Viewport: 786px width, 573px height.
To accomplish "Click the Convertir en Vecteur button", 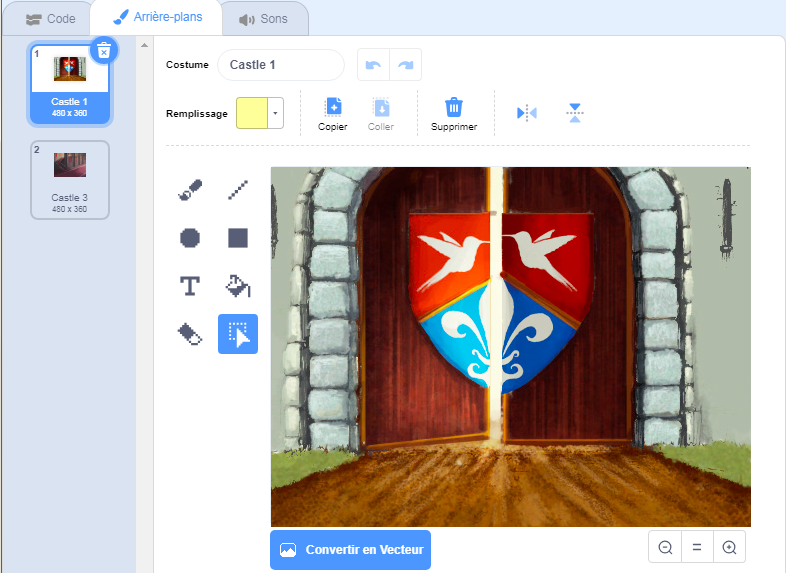I will tap(350, 550).
